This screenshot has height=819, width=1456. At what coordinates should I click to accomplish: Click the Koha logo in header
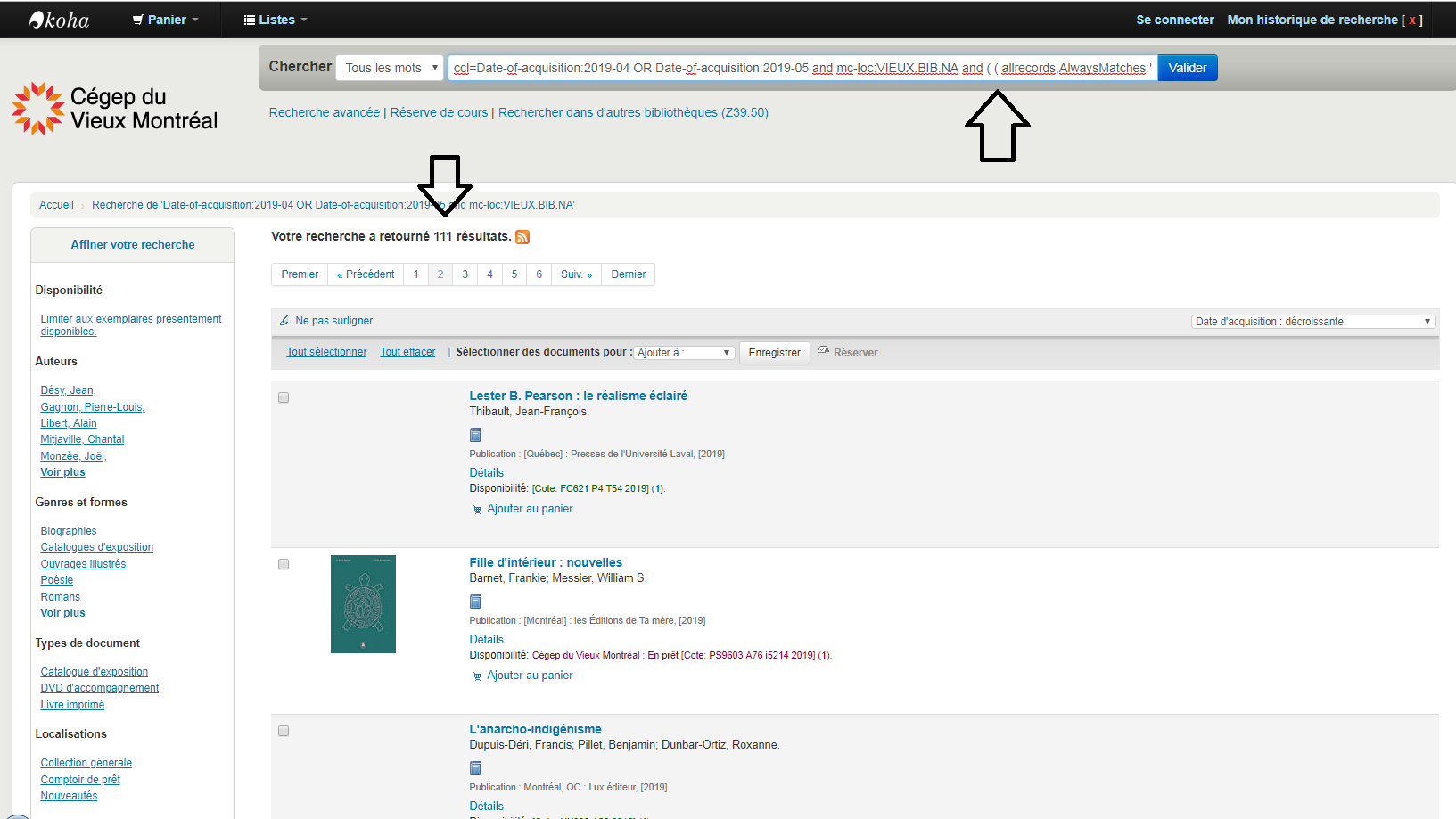tap(59, 20)
